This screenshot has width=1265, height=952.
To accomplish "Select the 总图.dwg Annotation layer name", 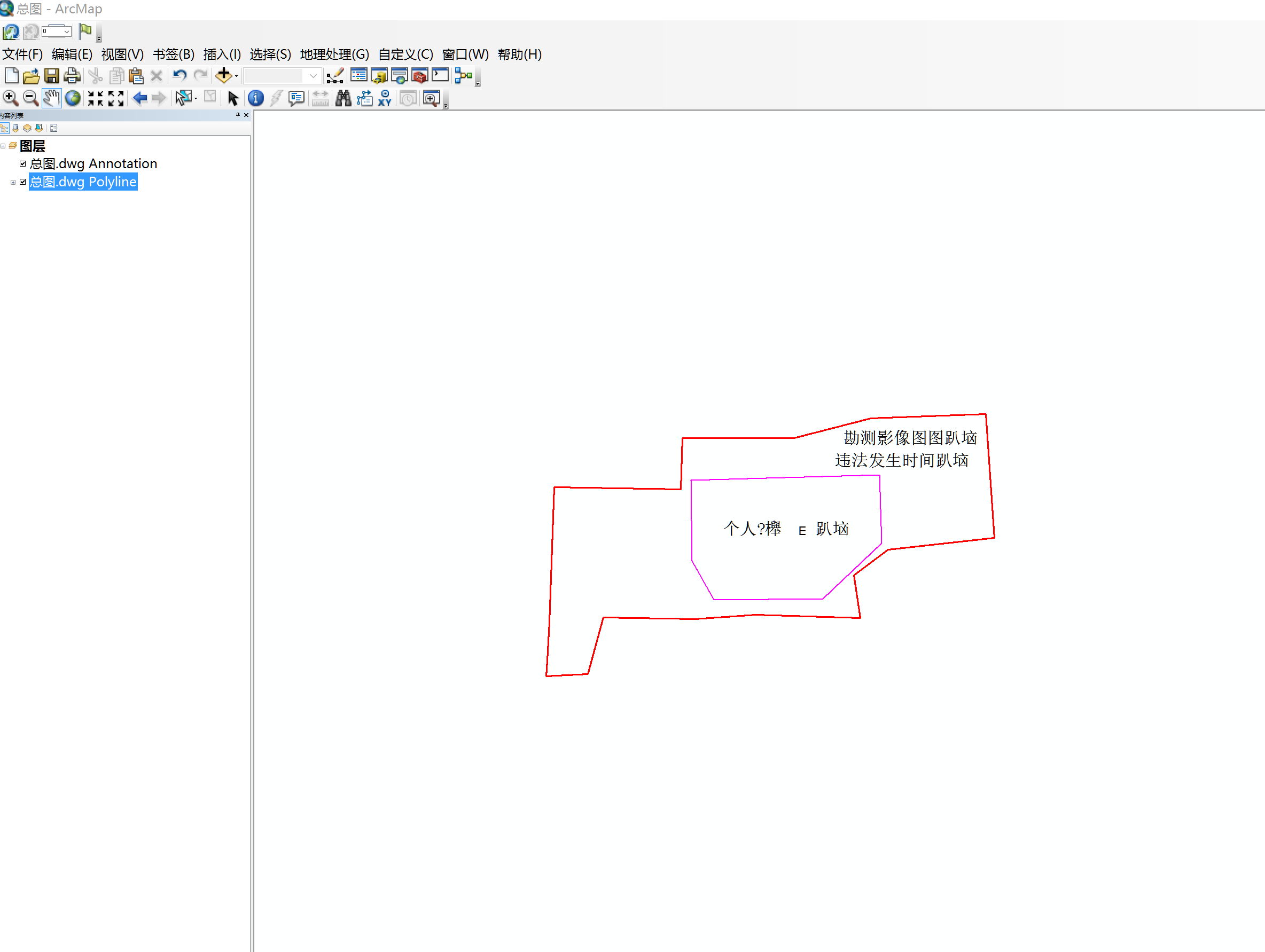I will (93, 163).
